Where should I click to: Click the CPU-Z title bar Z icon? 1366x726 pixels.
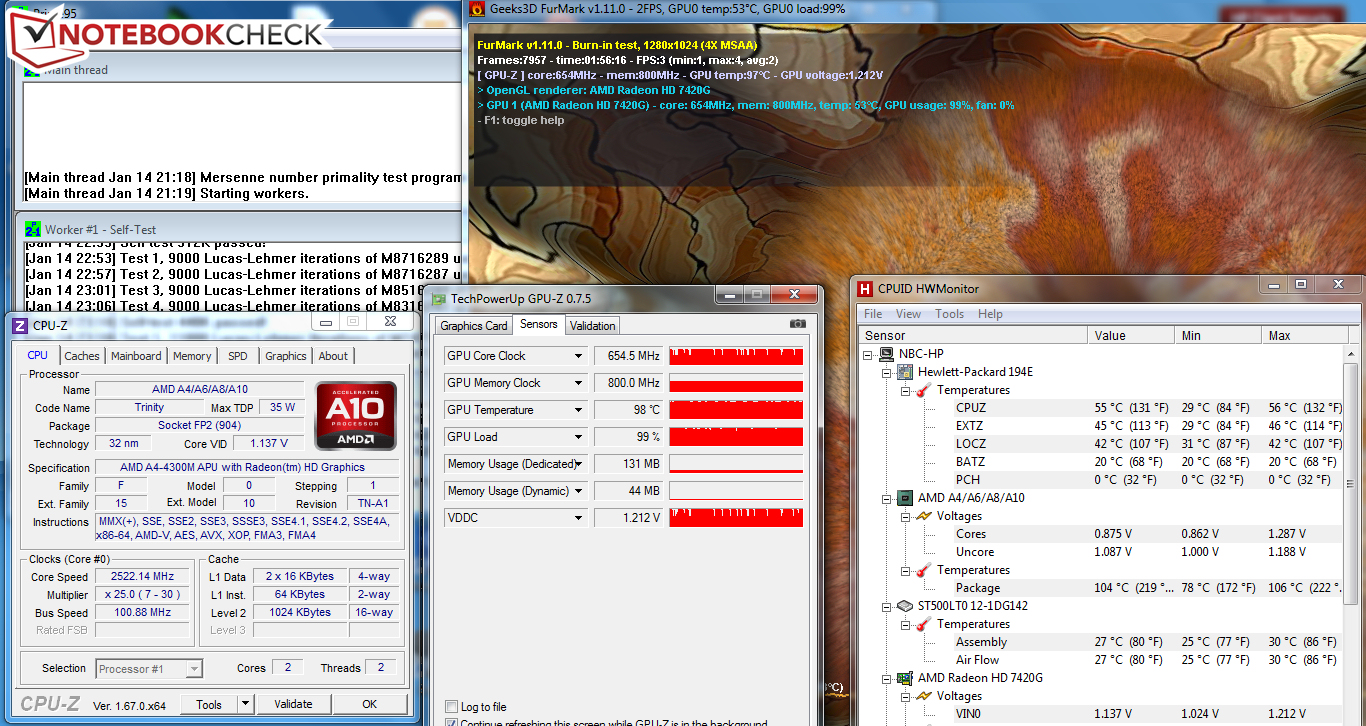coord(19,324)
